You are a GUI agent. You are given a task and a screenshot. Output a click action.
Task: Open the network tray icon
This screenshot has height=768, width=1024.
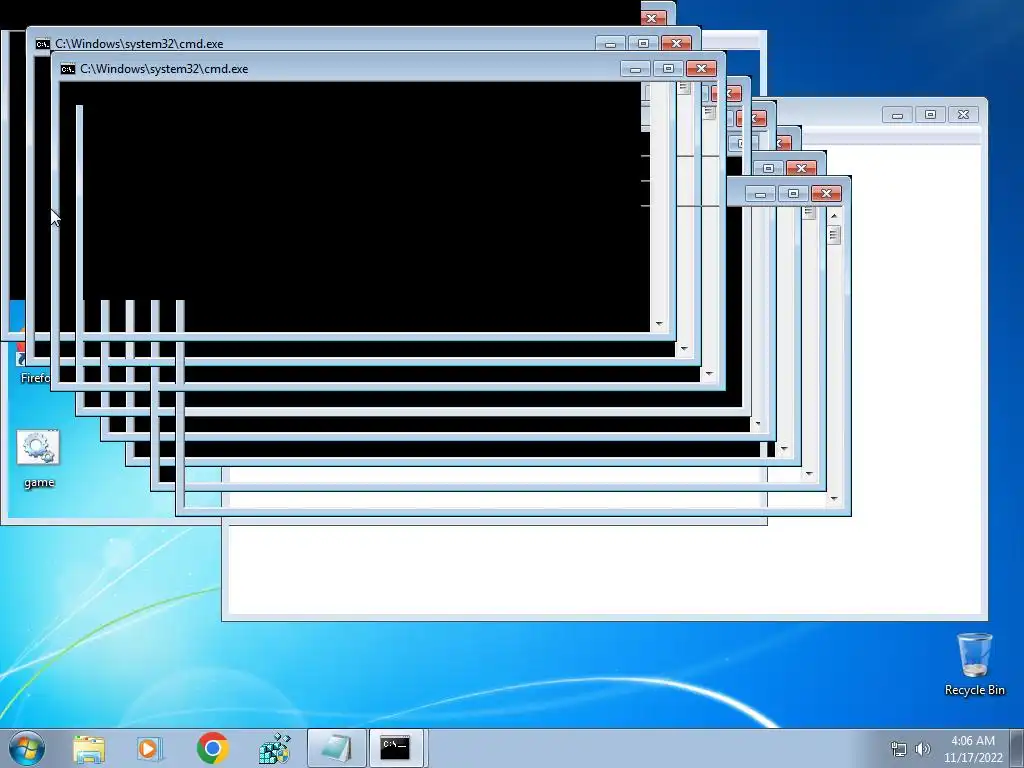coord(899,749)
